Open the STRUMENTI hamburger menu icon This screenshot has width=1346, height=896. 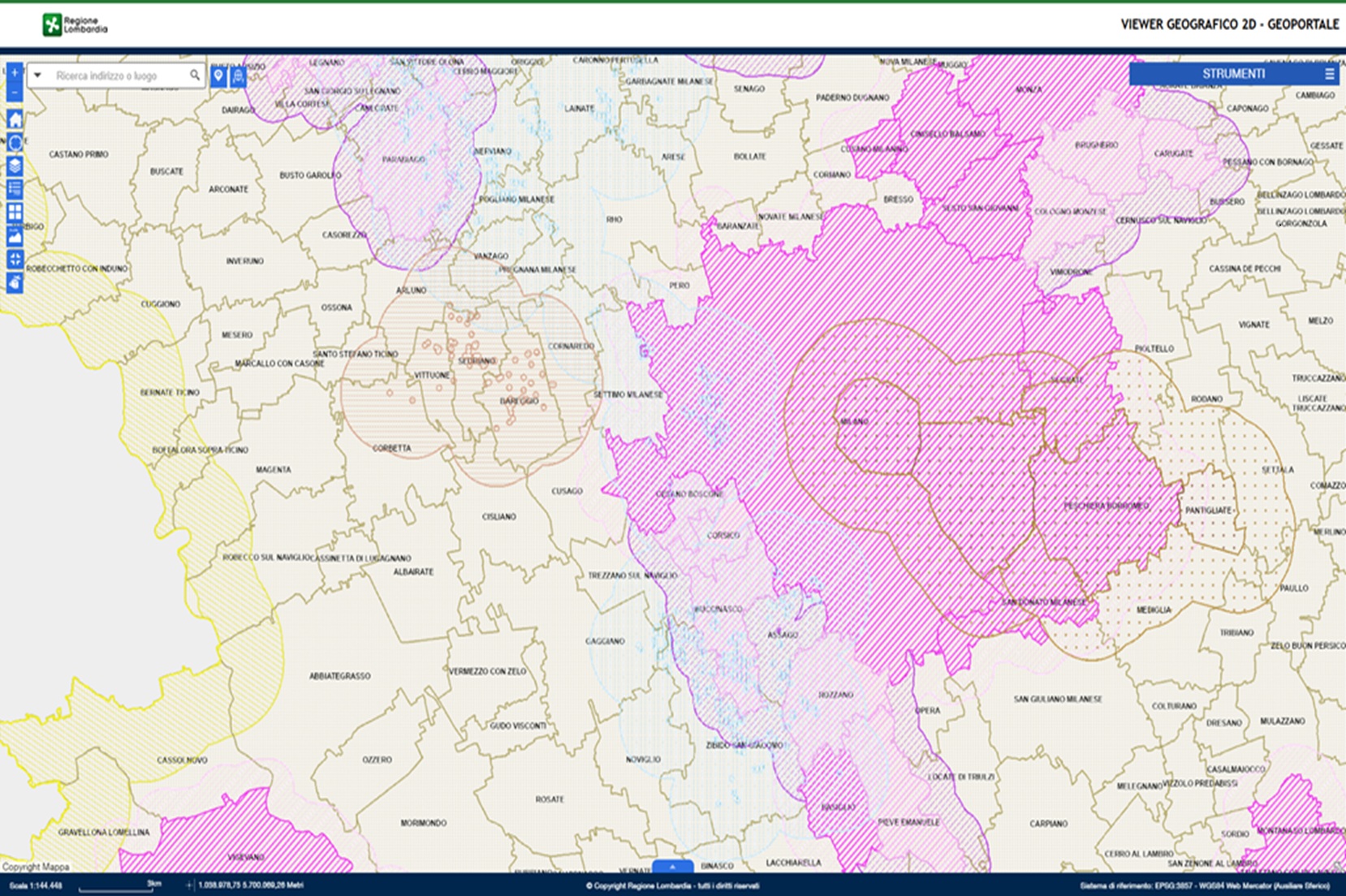click(1330, 72)
